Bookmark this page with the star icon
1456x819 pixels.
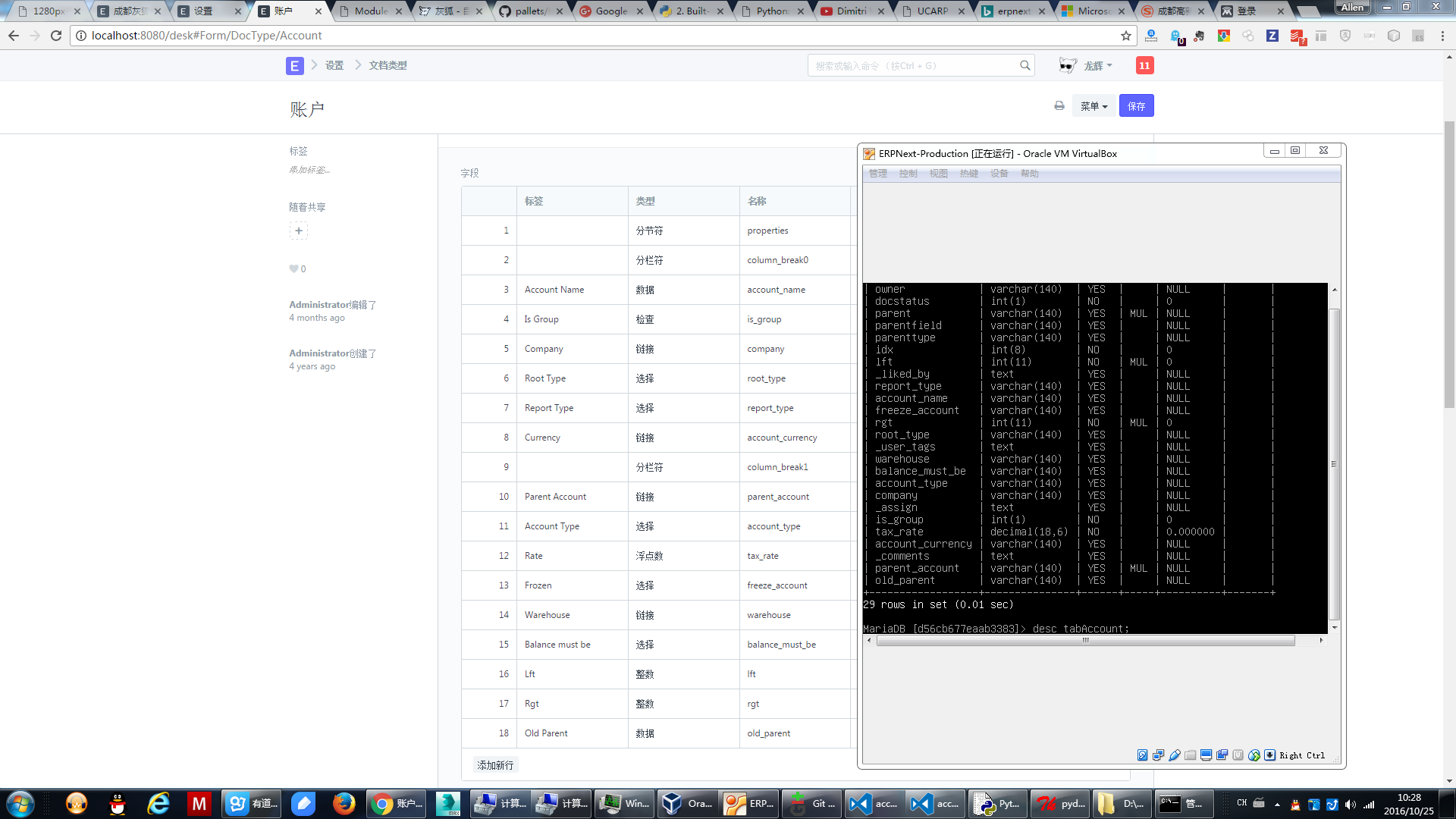click(1125, 36)
